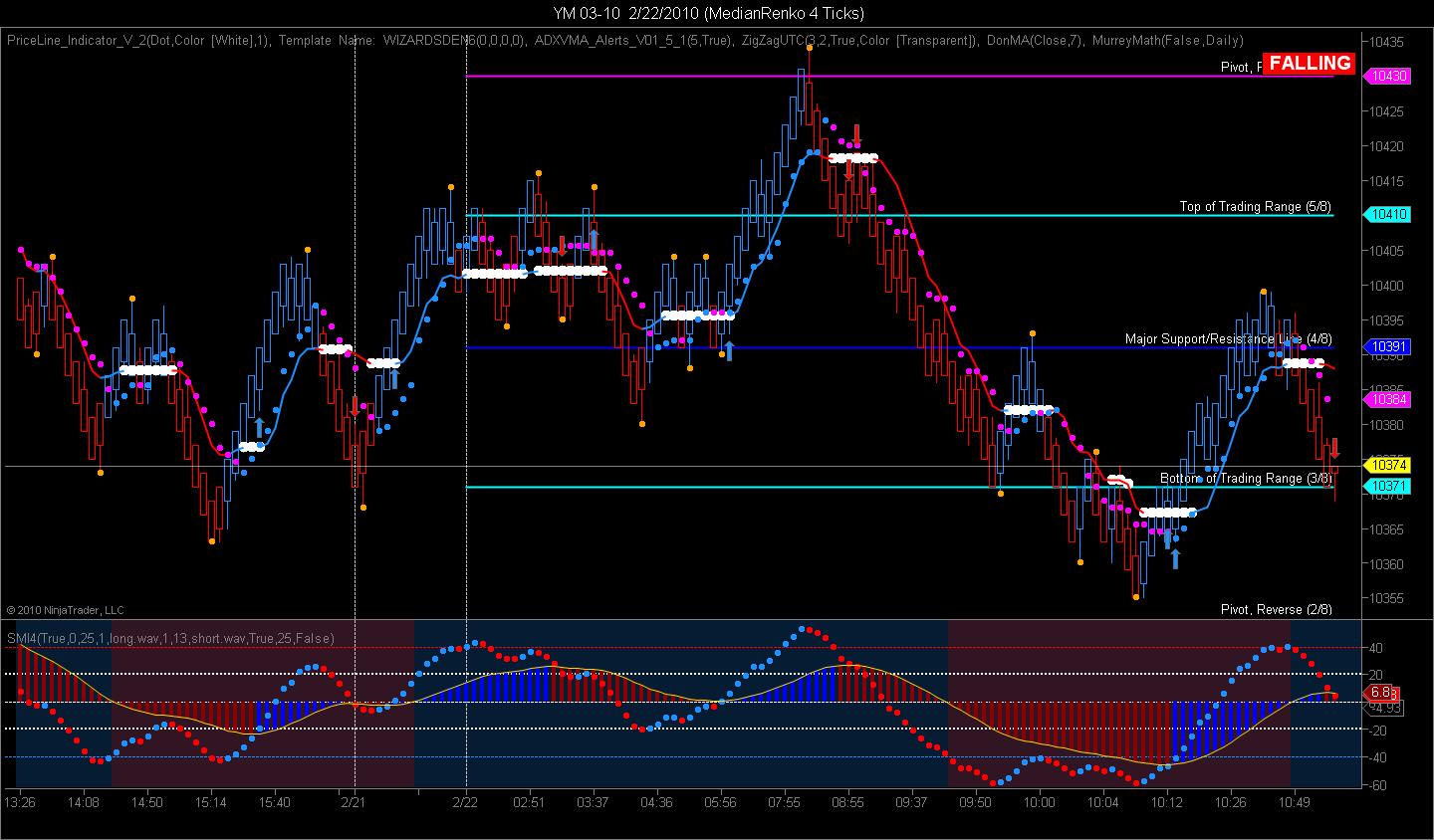Image resolution: width=1434 pixels, height=840 pixels.
Task: Click the 09:50 time axis label
Action: (x=975, y=802)
